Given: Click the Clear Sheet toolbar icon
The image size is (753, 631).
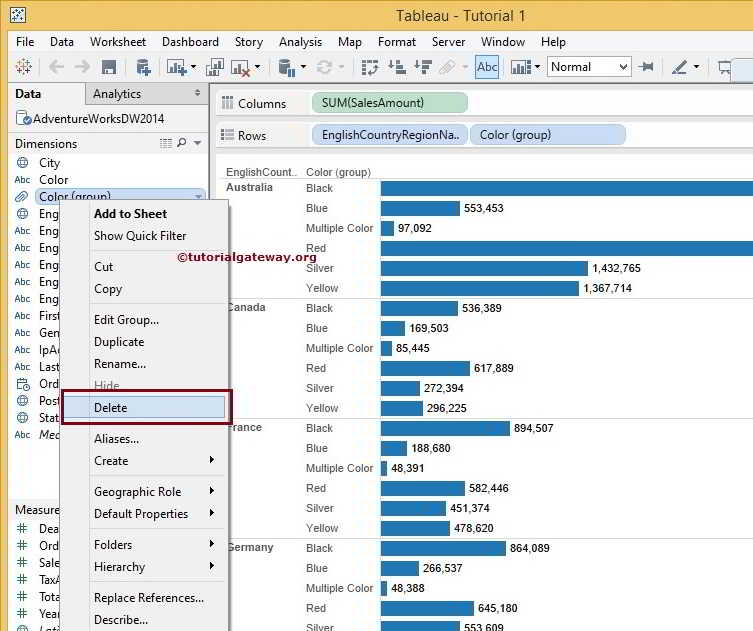Looking at the screenshot, I should 241,67.
